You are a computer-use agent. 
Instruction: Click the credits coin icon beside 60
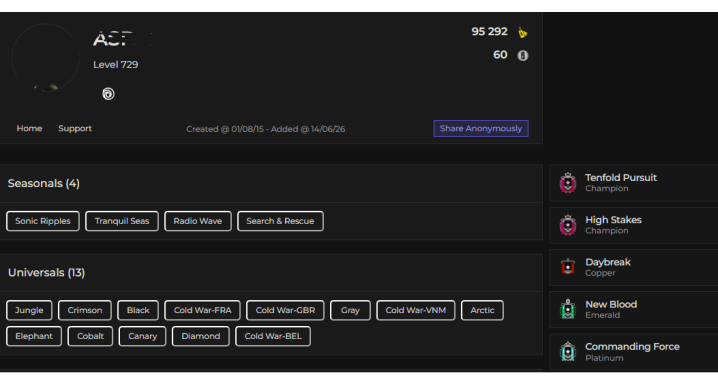click(522, 55)
